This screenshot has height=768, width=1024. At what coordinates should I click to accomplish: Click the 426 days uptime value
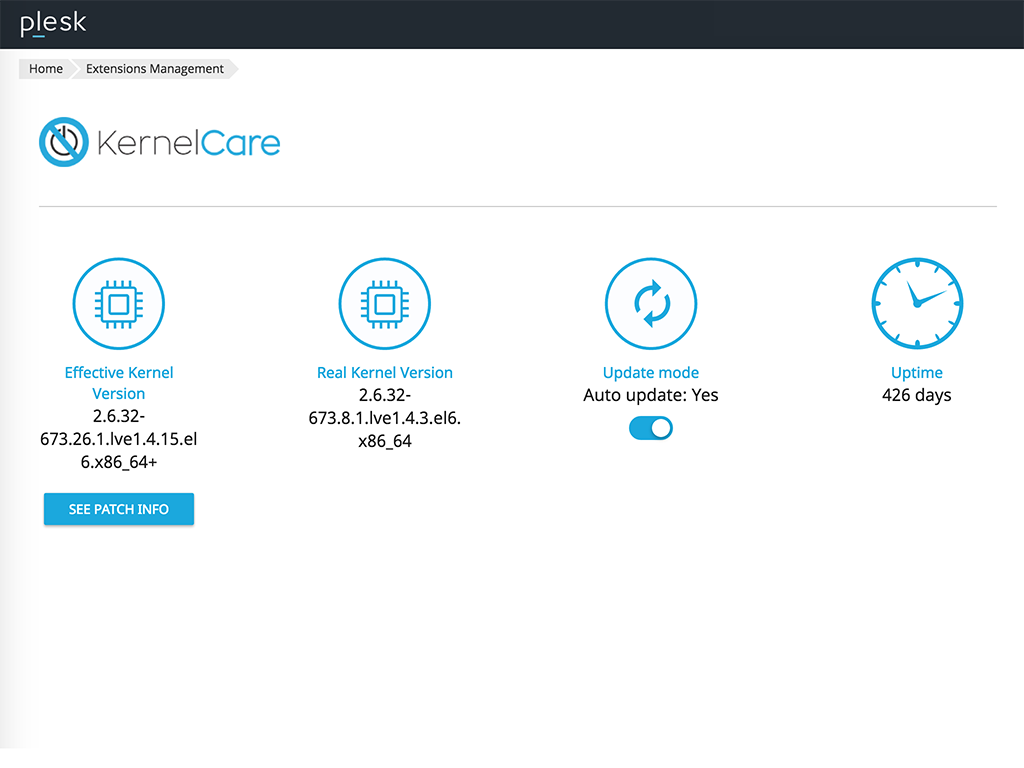(916, 394)
